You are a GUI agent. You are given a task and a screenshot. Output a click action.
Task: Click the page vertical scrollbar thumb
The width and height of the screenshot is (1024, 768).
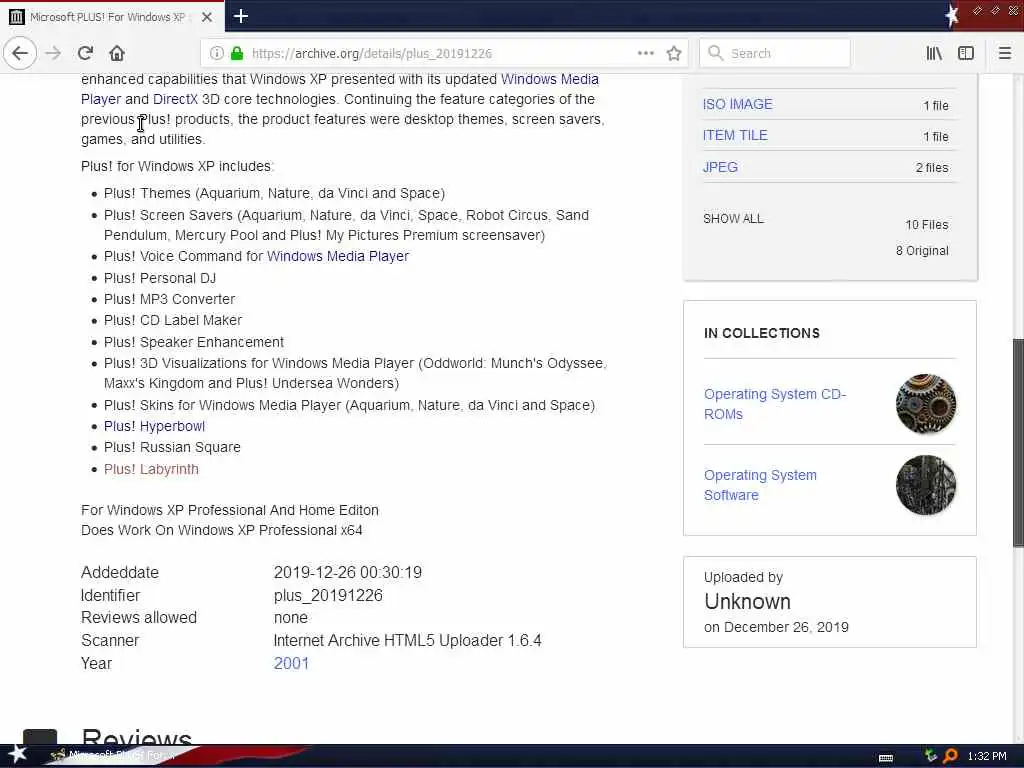1018,443
